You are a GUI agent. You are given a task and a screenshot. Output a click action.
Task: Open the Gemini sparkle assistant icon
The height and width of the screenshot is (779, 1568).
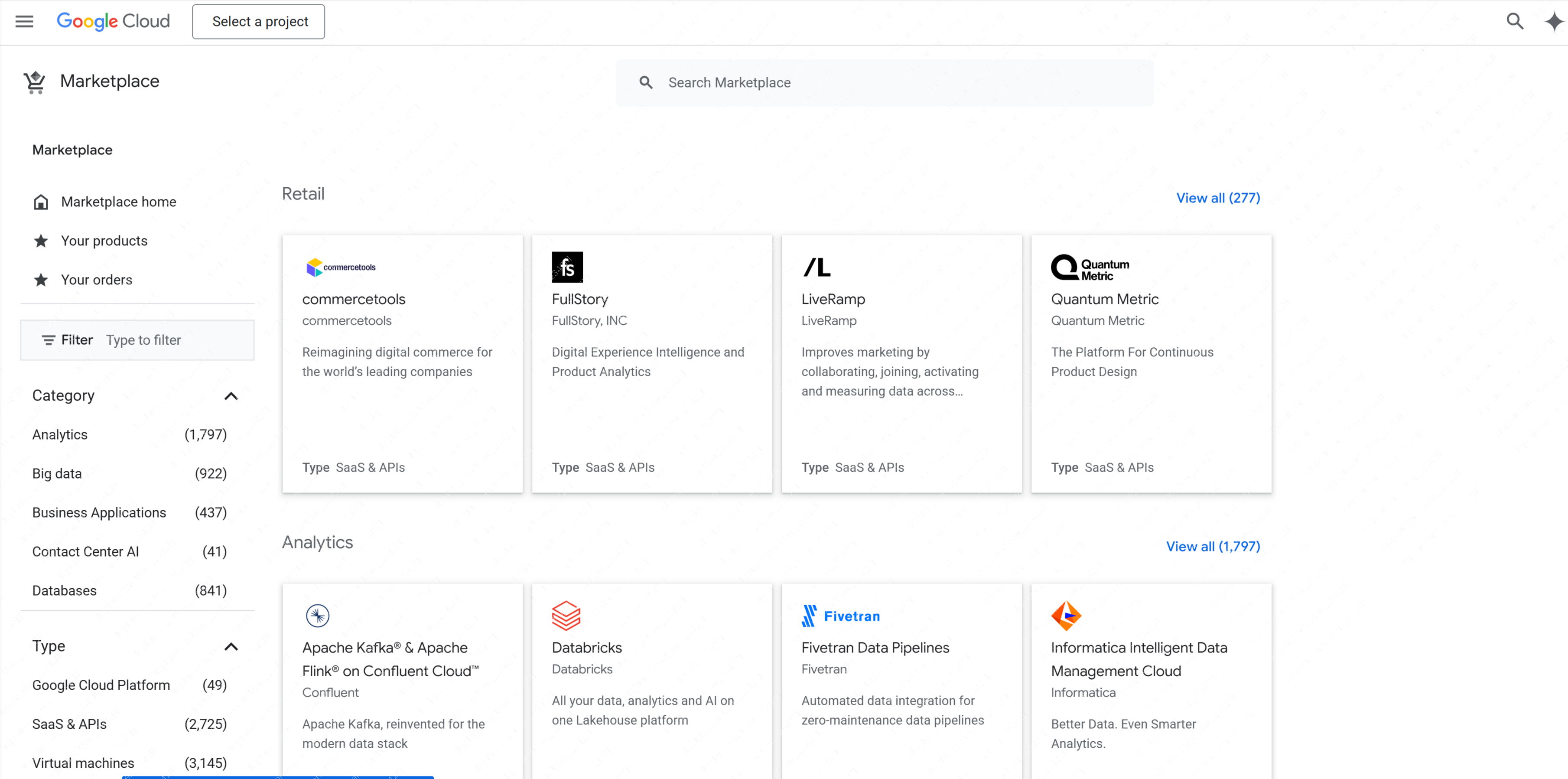(1554, 21)
